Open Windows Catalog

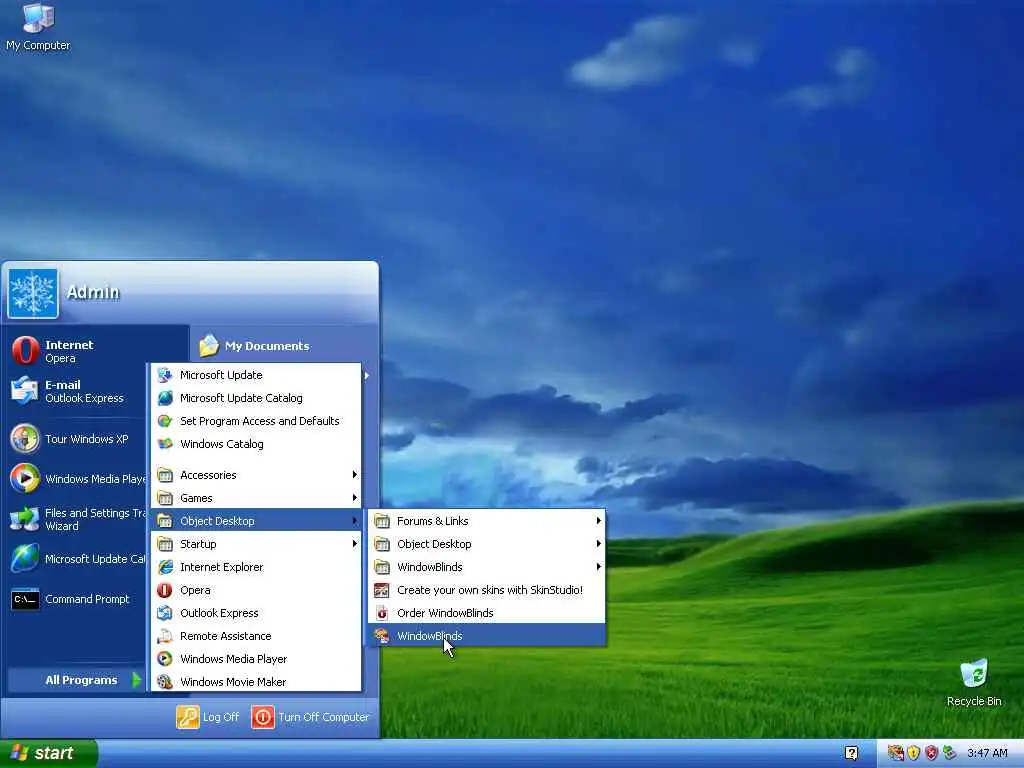[256, 443]
